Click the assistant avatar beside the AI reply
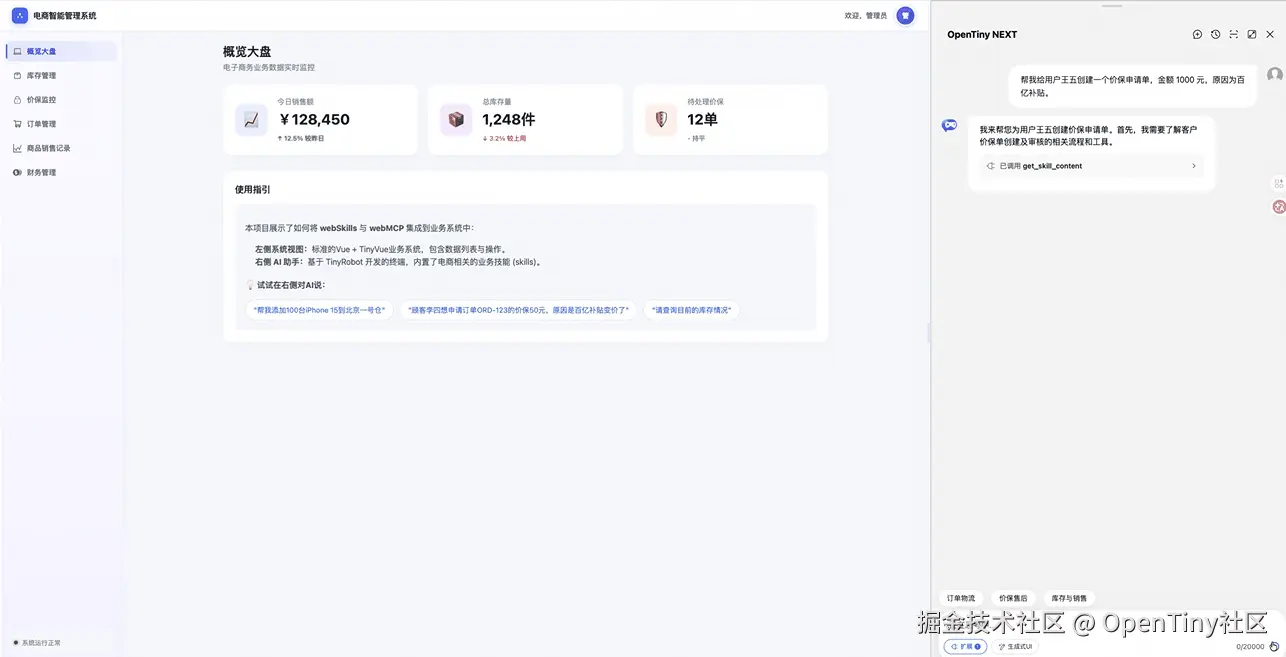The image size is (1286, 657). tap(948, 124)
